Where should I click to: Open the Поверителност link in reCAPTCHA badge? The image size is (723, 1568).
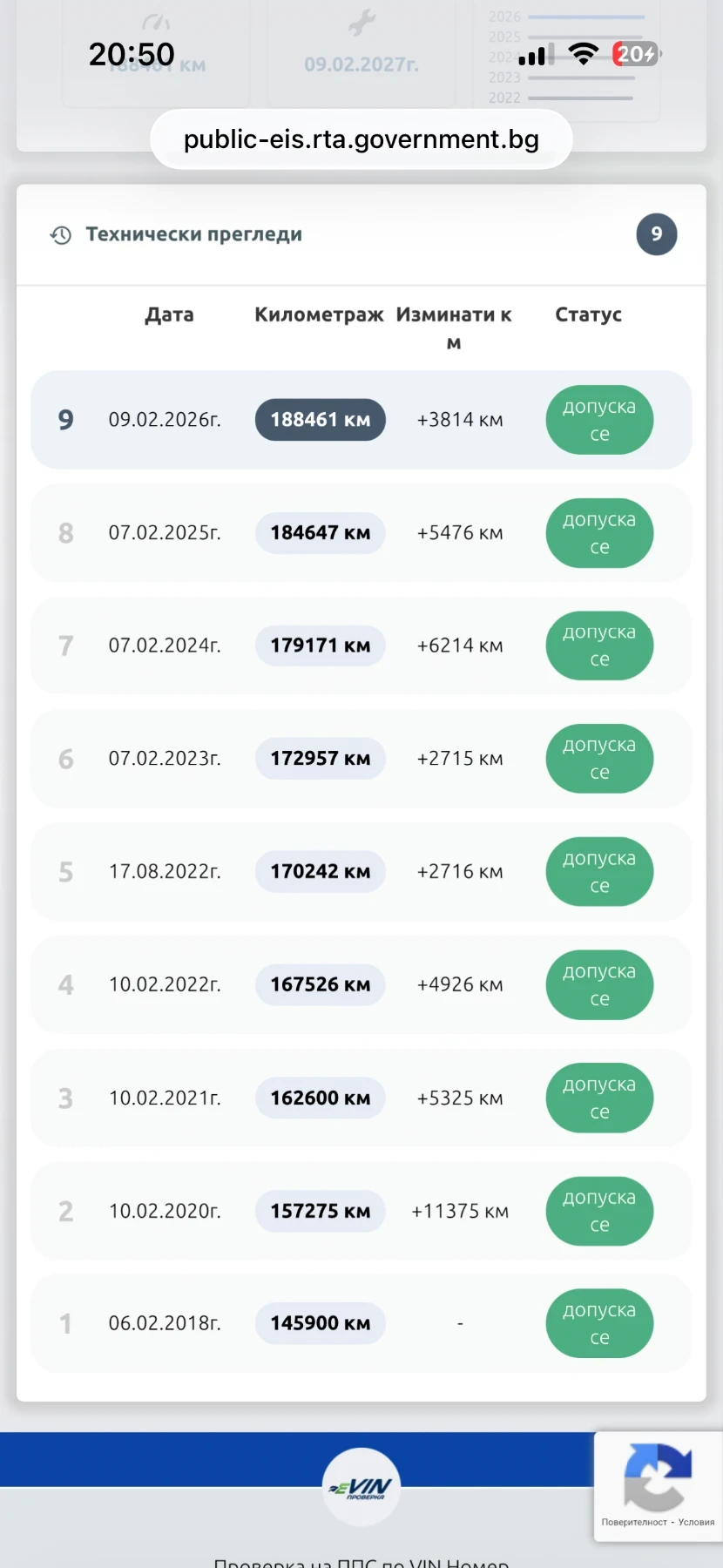tap(634, 1523)
